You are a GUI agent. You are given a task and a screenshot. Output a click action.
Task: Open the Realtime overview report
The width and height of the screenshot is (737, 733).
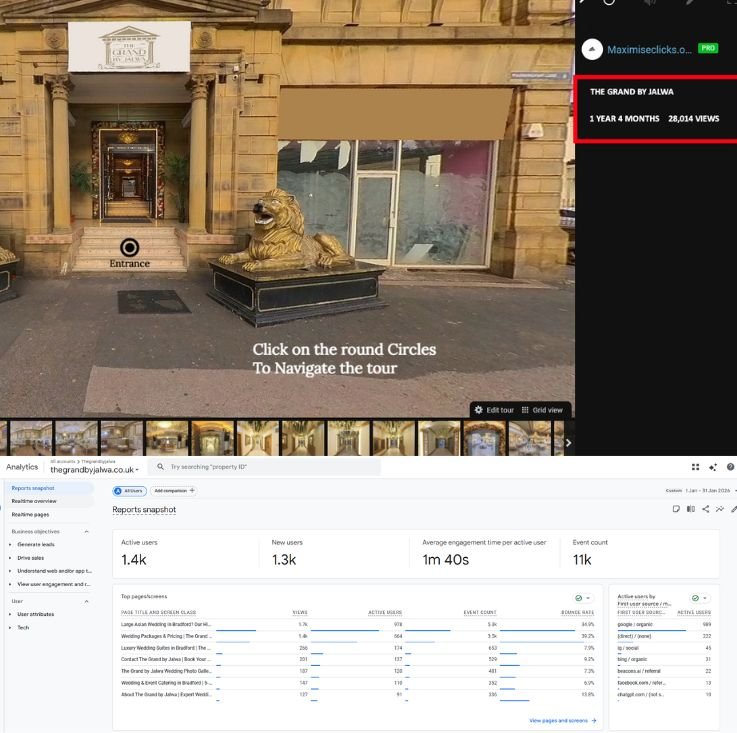tap(34, 501)
